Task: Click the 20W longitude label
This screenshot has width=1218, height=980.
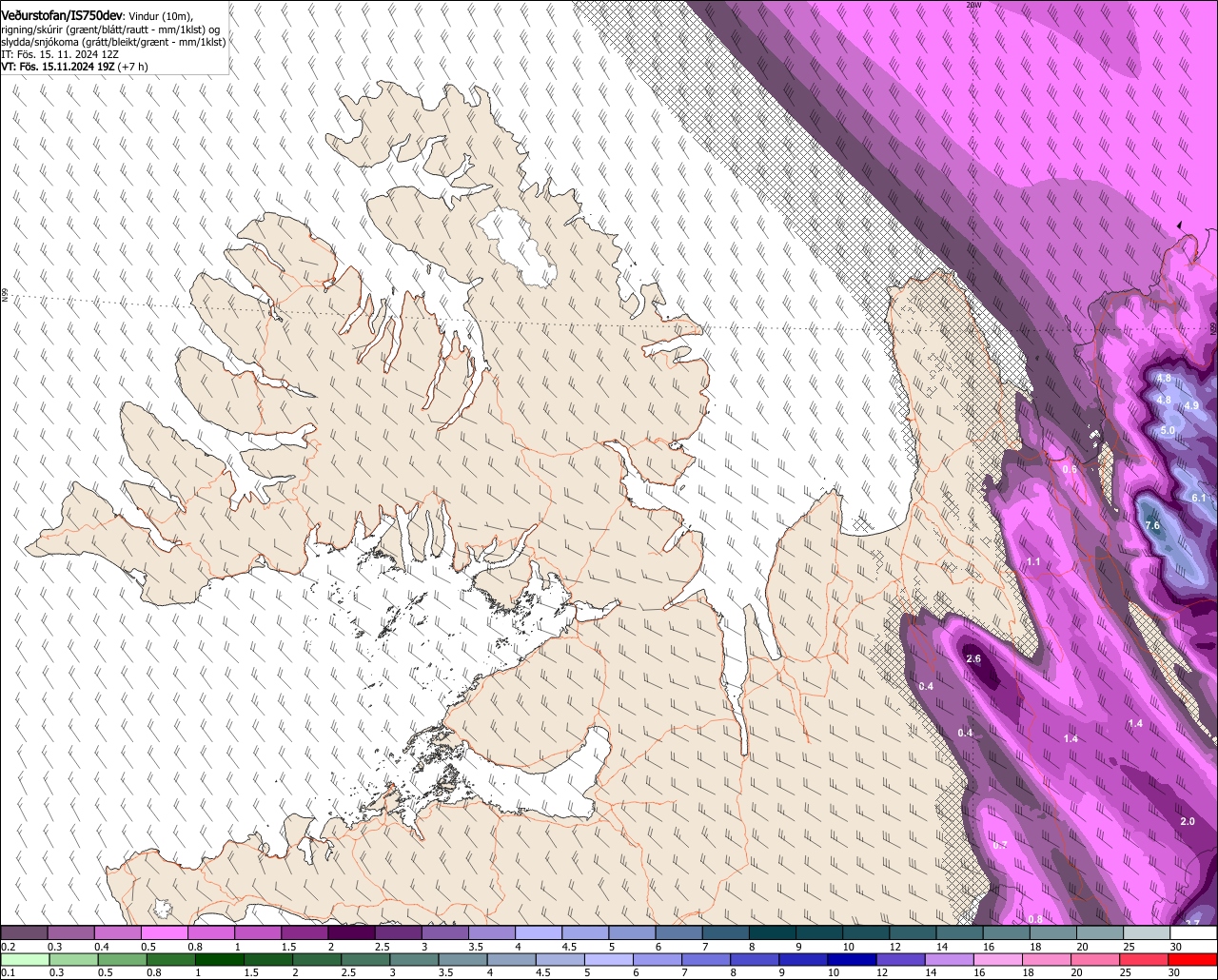Action: pos(972,5)
